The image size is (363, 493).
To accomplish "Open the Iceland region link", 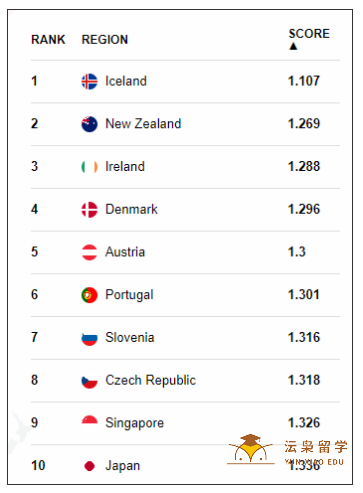I will coord(126,81).
